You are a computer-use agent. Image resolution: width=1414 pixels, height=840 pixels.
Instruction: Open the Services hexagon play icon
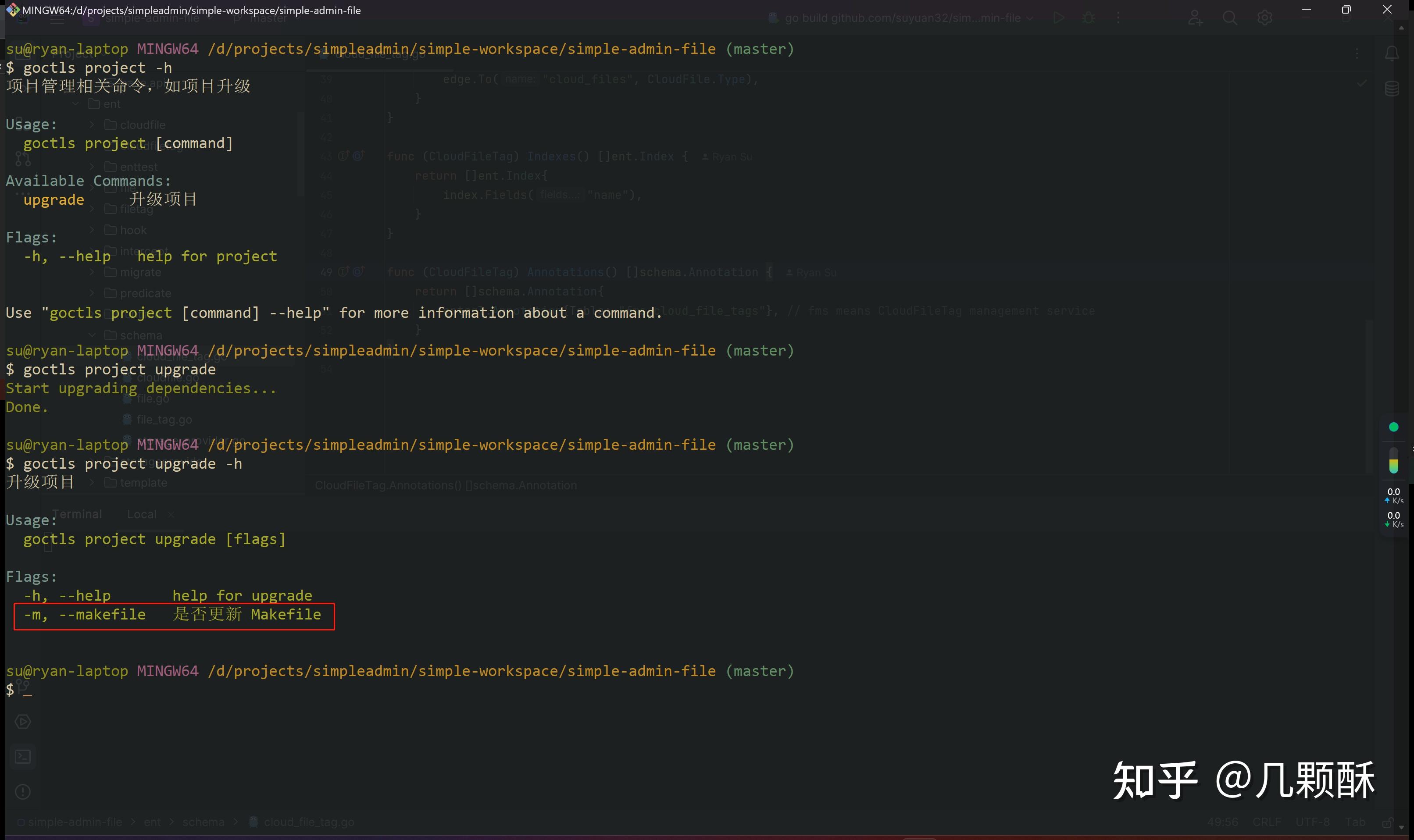23,722
